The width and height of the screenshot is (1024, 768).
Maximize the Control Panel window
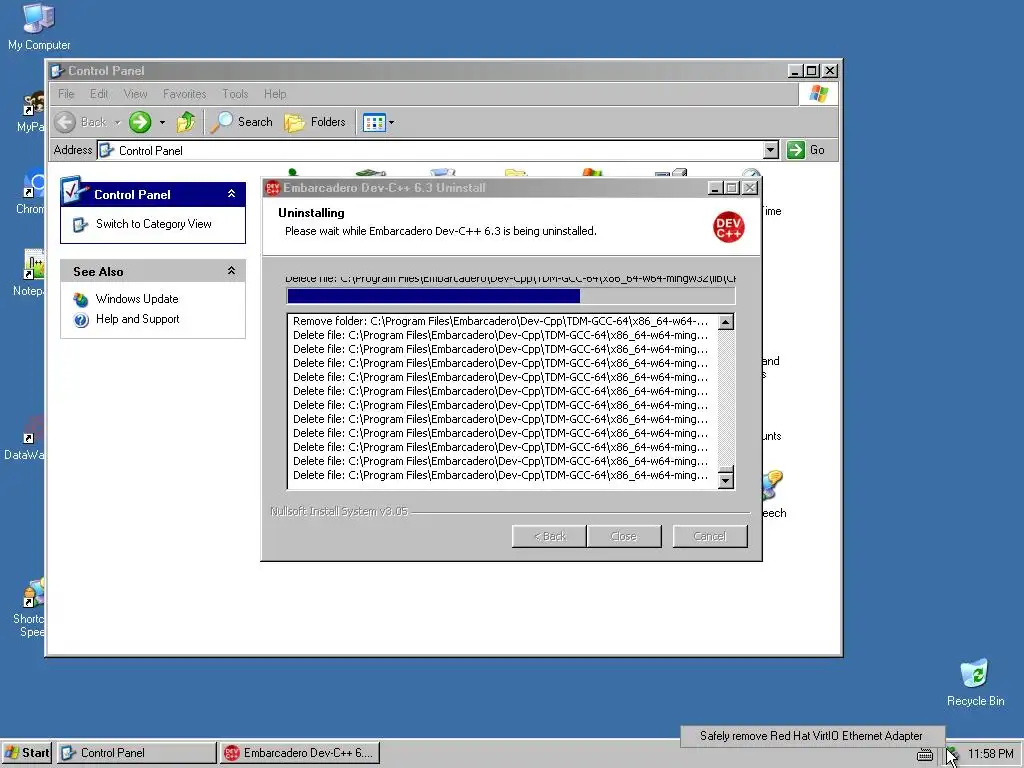(x=812, y=71)
